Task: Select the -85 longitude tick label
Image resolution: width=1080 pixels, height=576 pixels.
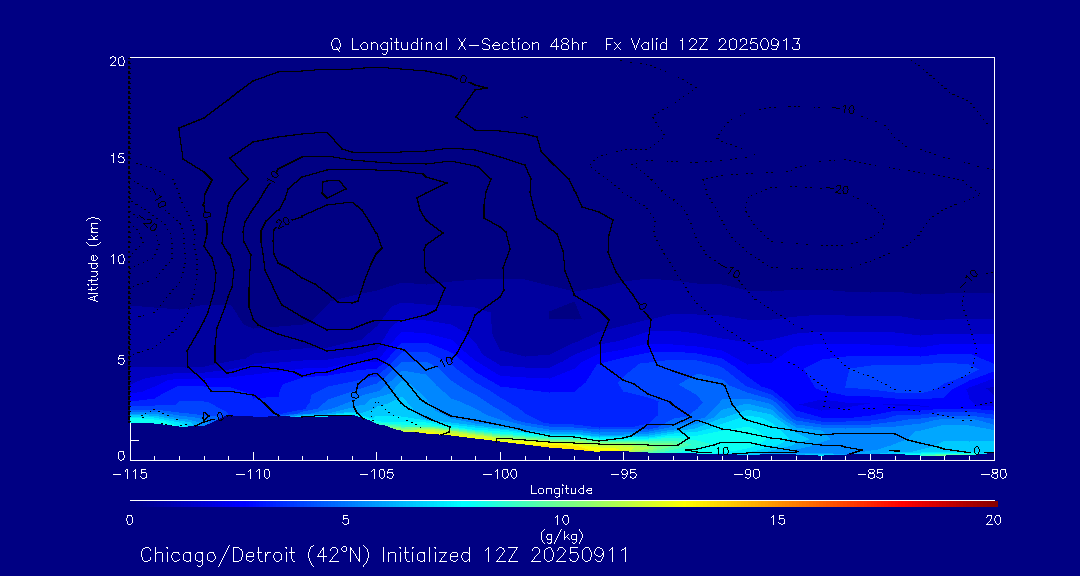Action: pyautogui.click(x=871, y=475)
